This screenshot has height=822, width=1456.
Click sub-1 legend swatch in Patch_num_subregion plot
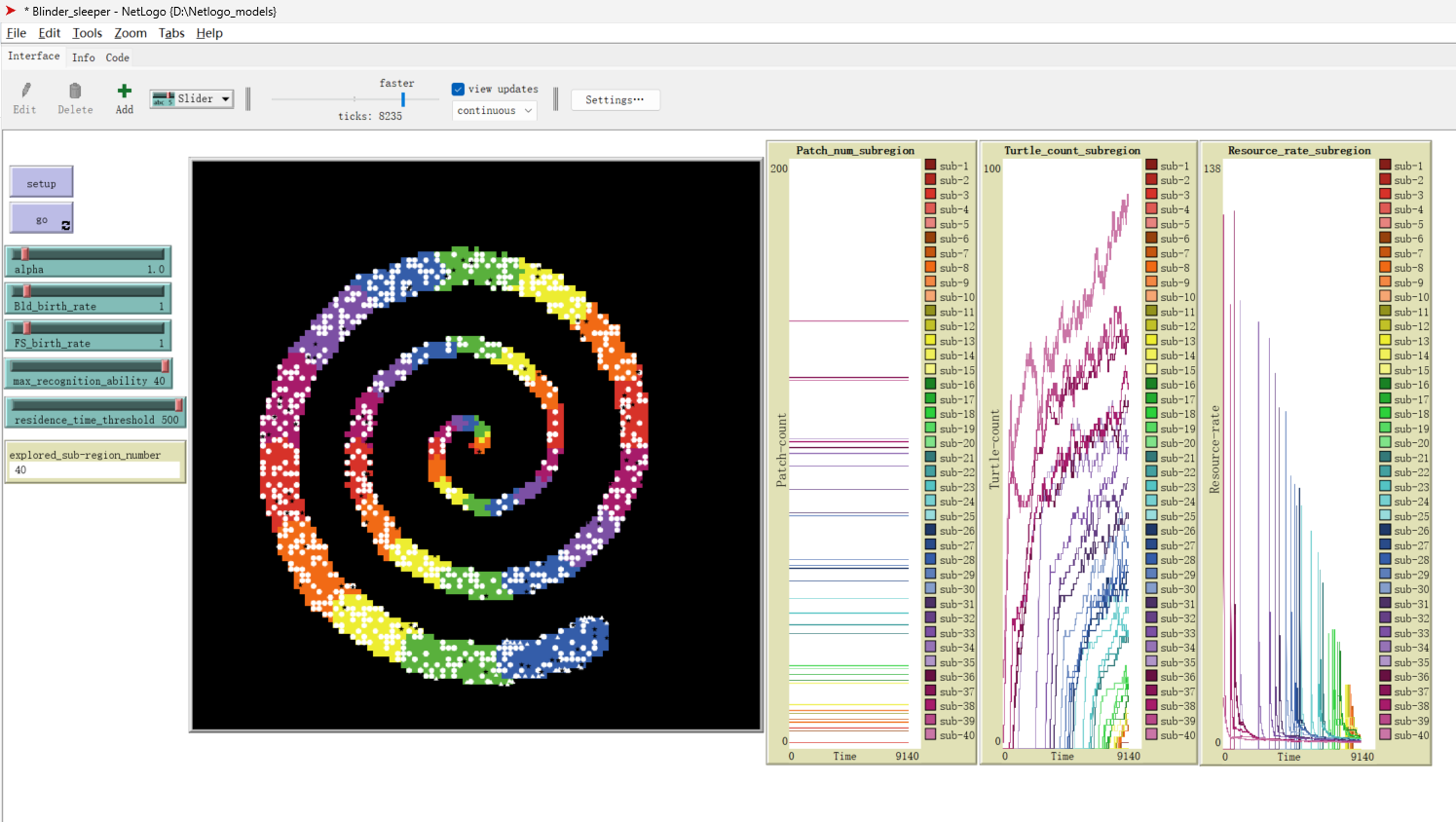931,166
